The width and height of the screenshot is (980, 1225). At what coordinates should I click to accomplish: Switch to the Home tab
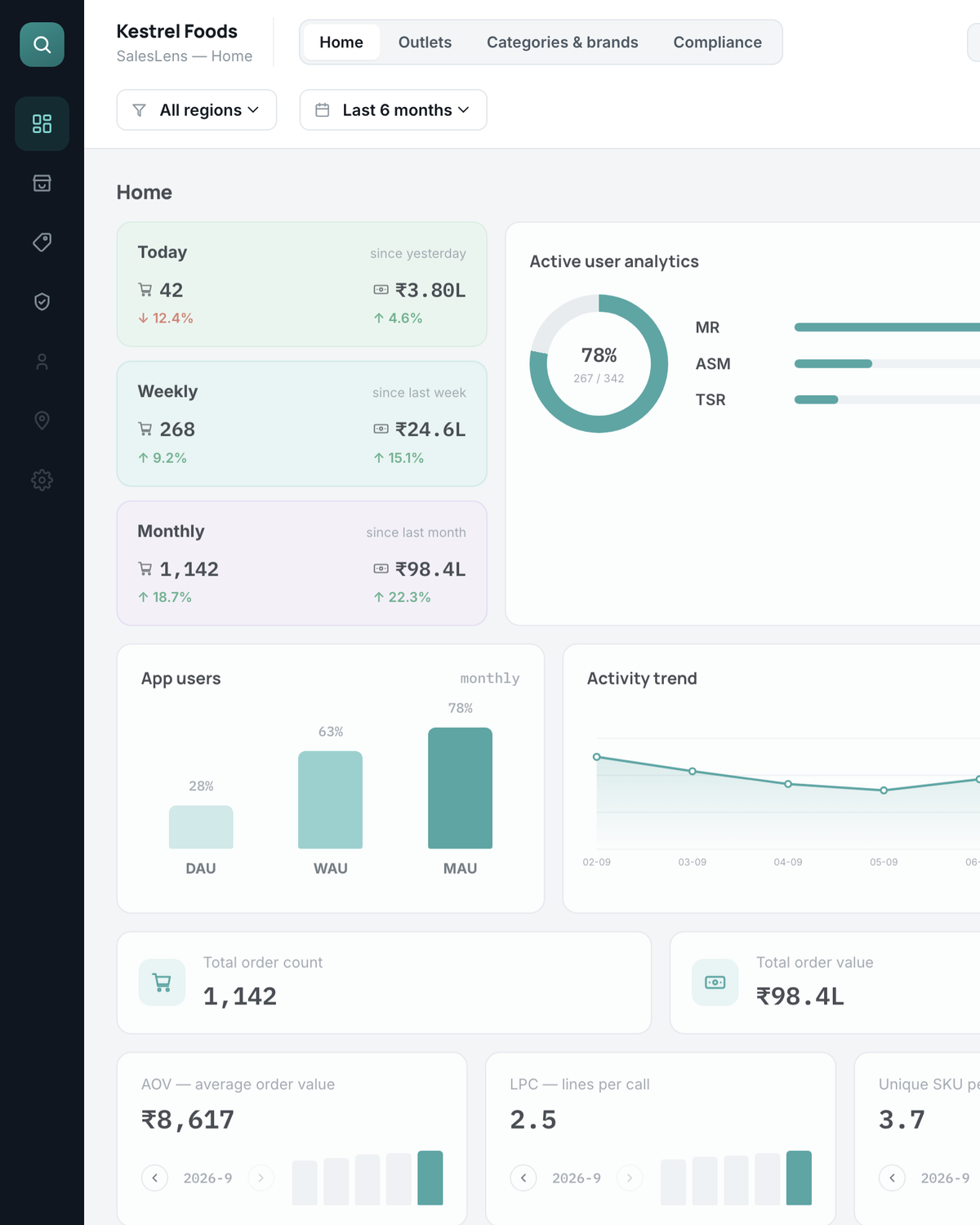pyautogui.click(x=341, y=42)
